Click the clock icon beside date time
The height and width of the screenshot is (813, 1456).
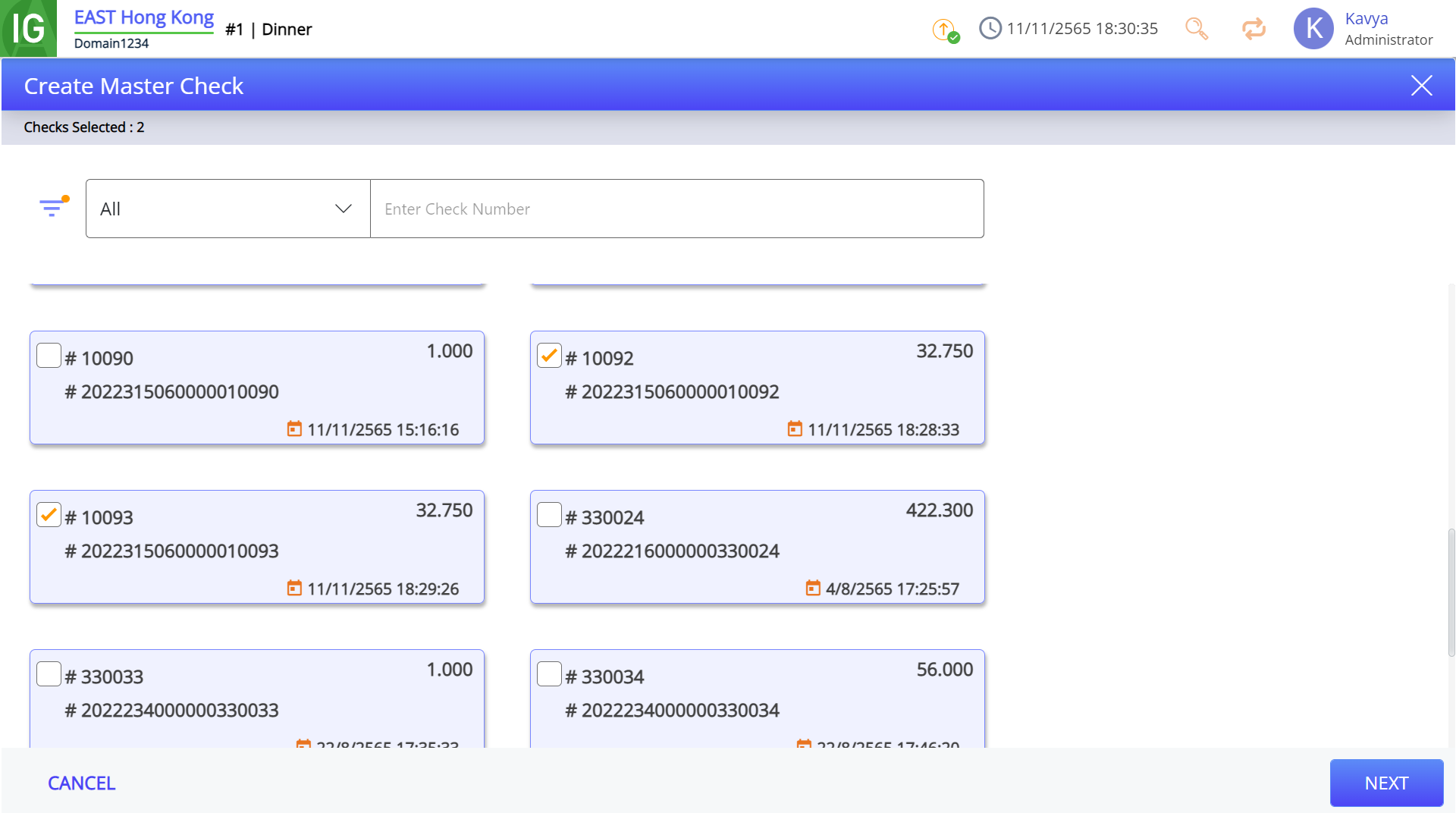coord(990,29)
